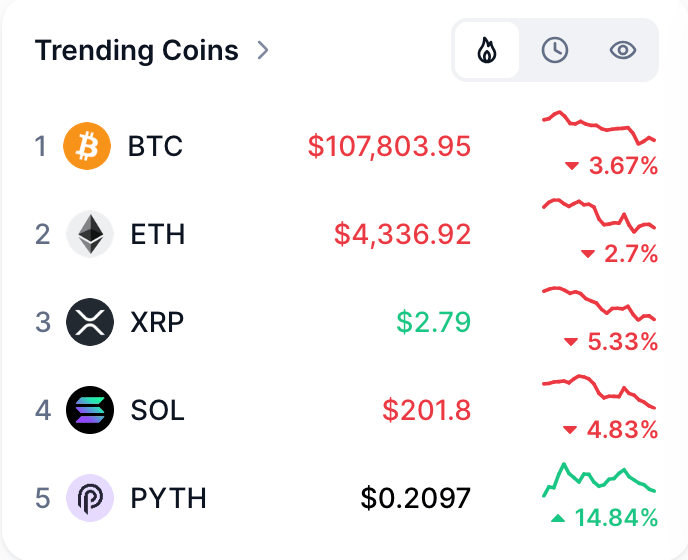Switch to the clock recent tab
688x560 pixels.
pyautogui.click(x=555, y=50)
